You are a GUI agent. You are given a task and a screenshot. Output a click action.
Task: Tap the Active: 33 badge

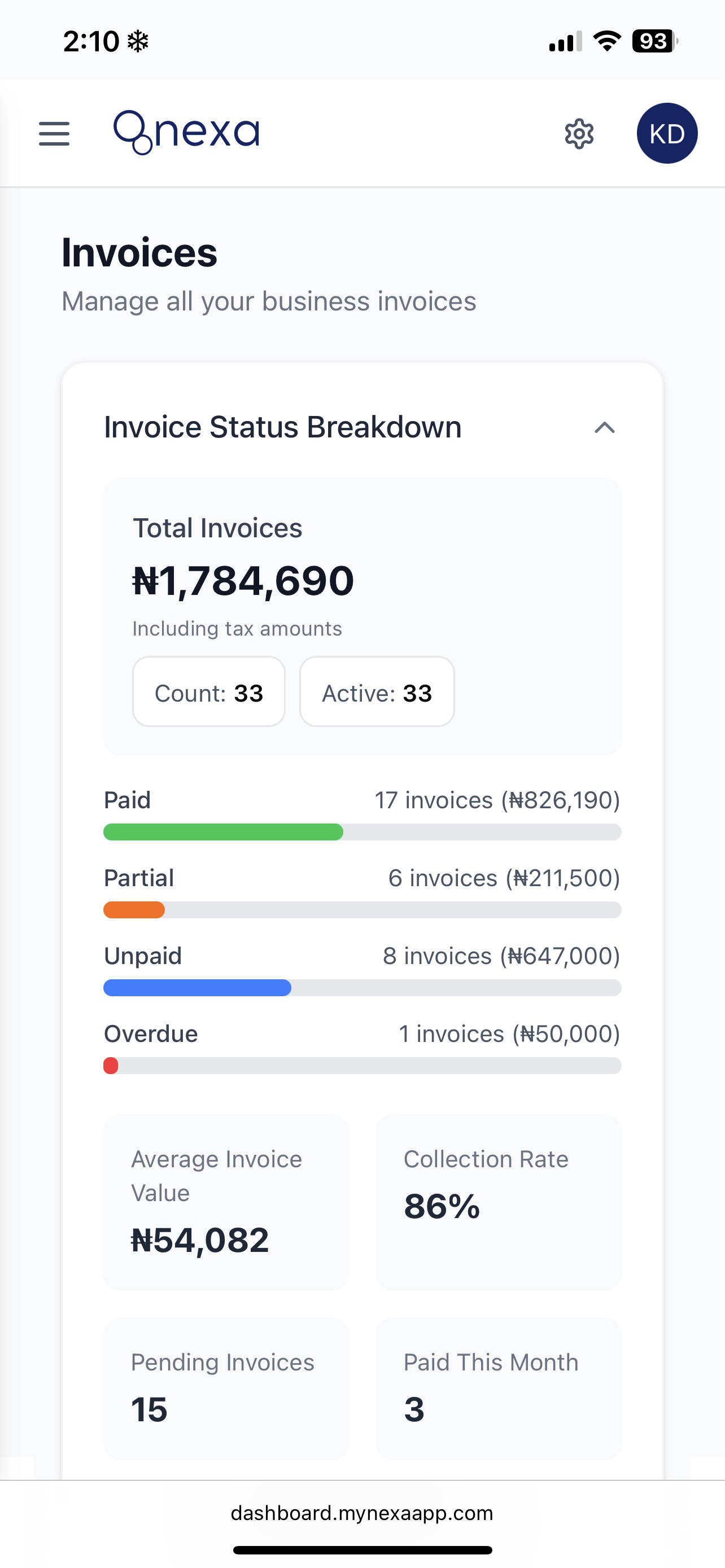pos(377,692)
